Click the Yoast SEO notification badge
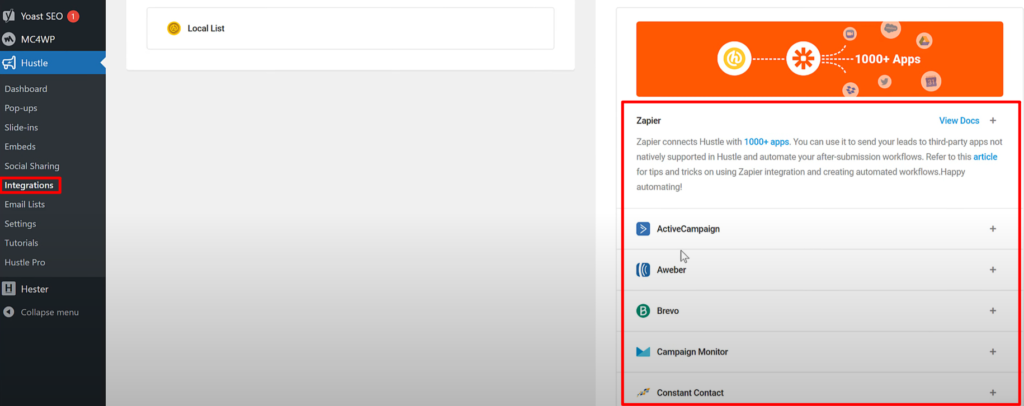Image resolution: width=1024 pixels, height=406 pixels. pos(73,16)
